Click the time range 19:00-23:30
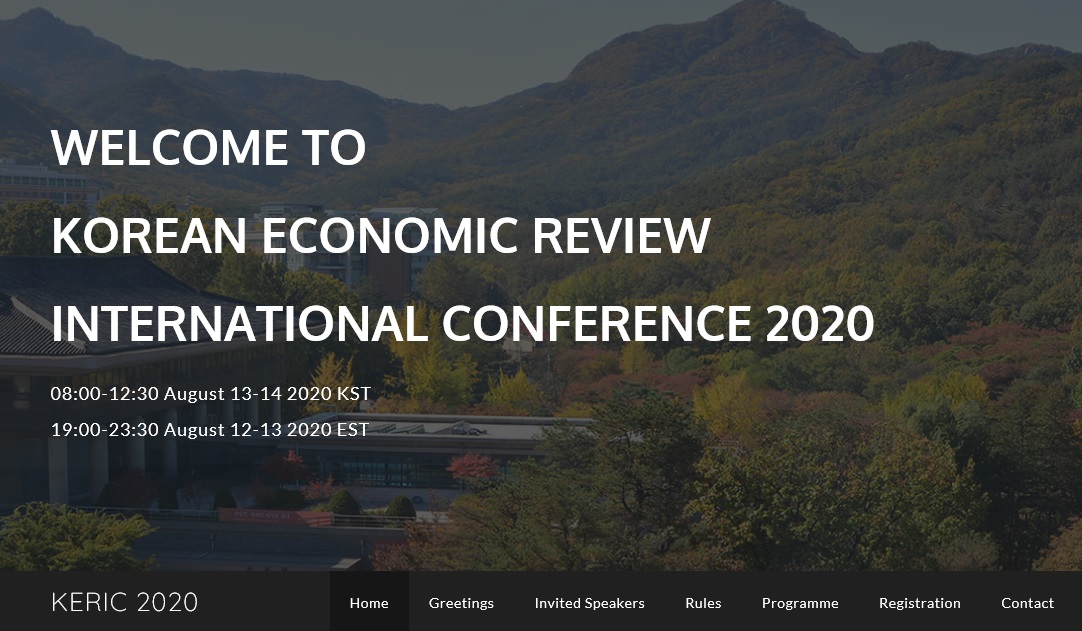This screenshot has width=1082, height=631. point(105,430)
